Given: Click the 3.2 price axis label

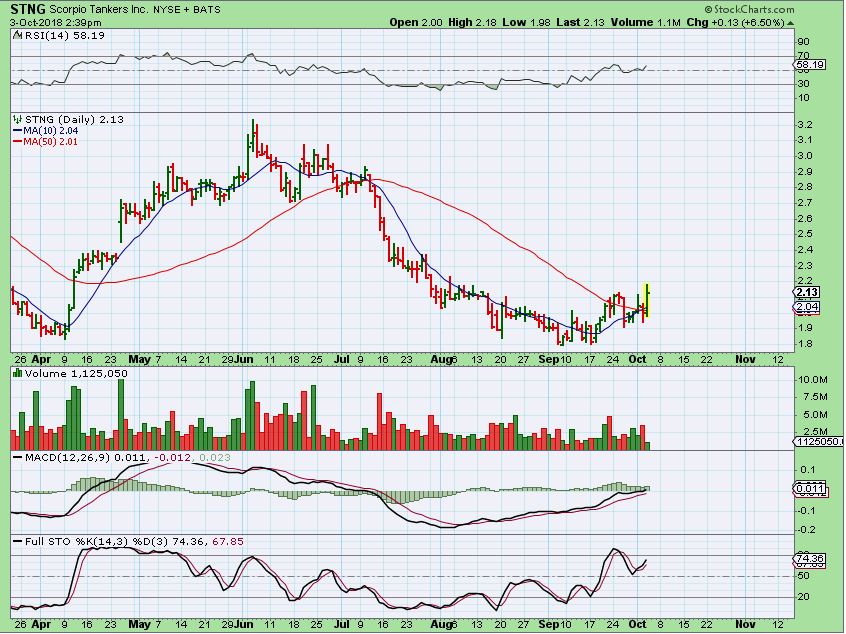Looking at the screenshot, I should pyautogui.click(x=804, y=125).
